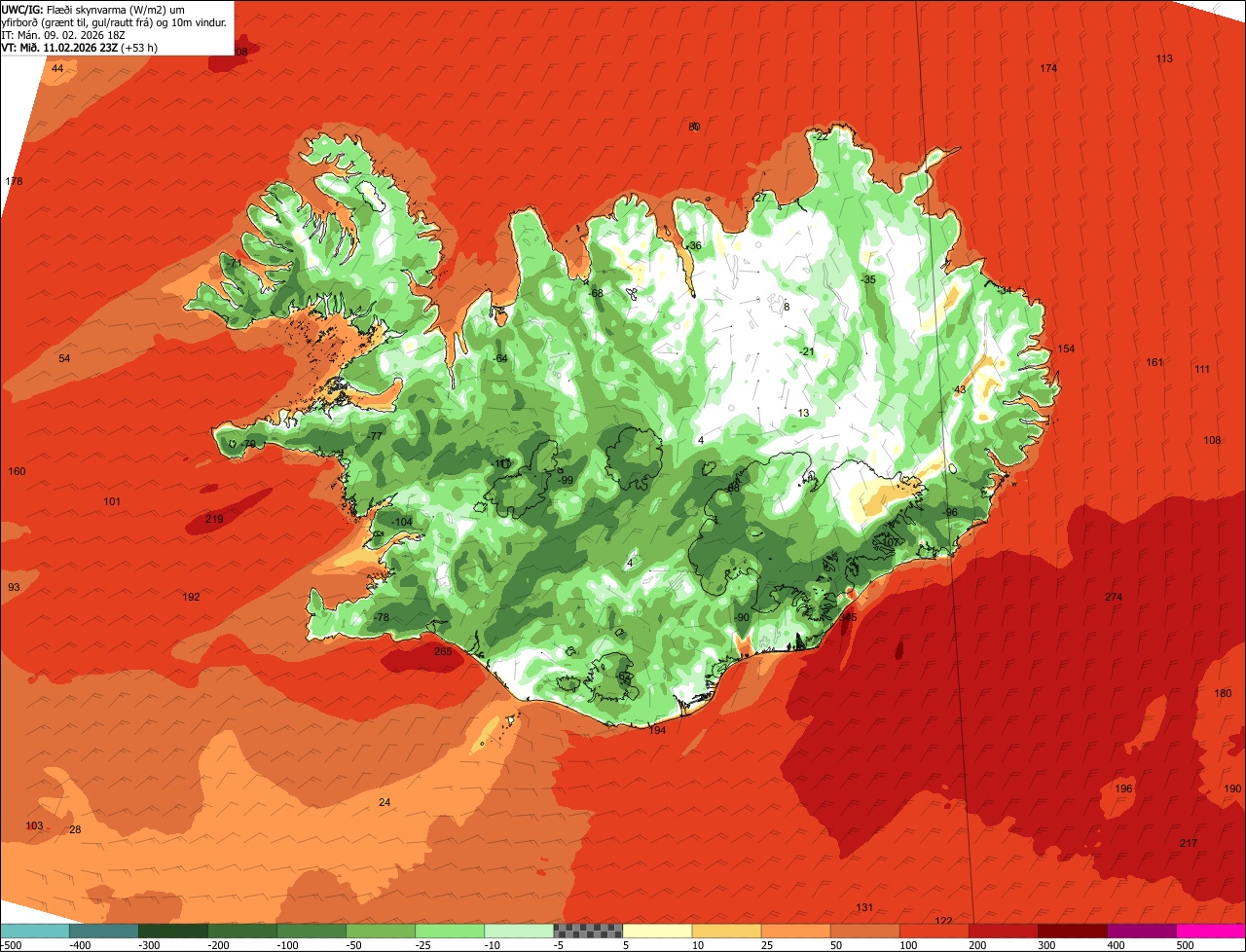The height and width of the screenshot is (952, 1246).
Task: Select the red 200 to 300 legend swatch
Action: (1003, 931)
